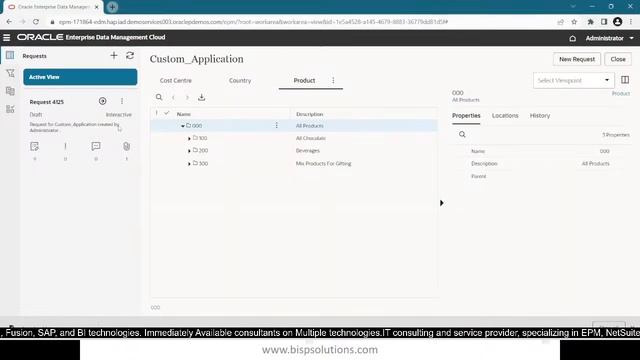The height and width of the screenshot is (360, 640).
Task: Open the request comments icon
Action: (x=96, y=146)
